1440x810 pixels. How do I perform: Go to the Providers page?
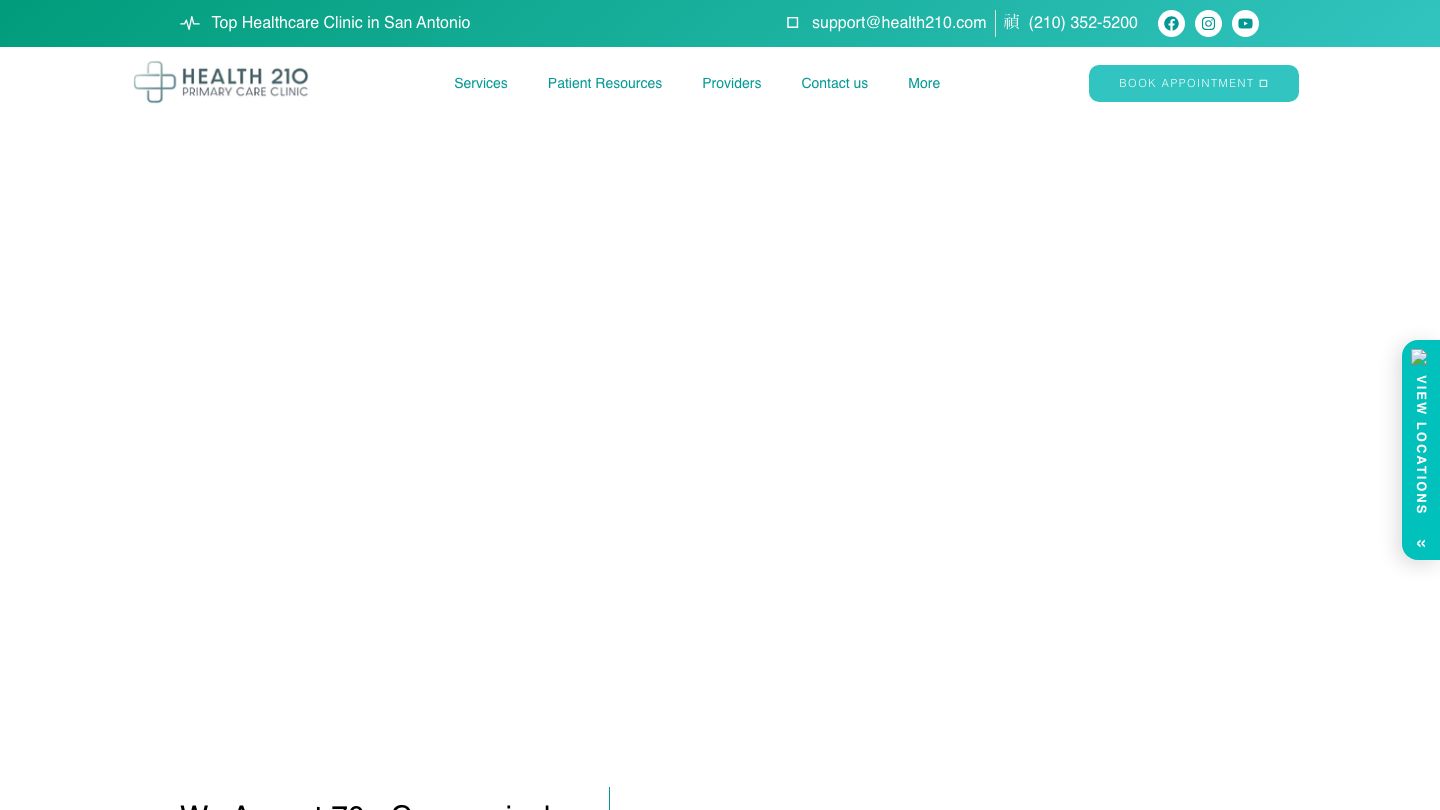pos(731,83)
